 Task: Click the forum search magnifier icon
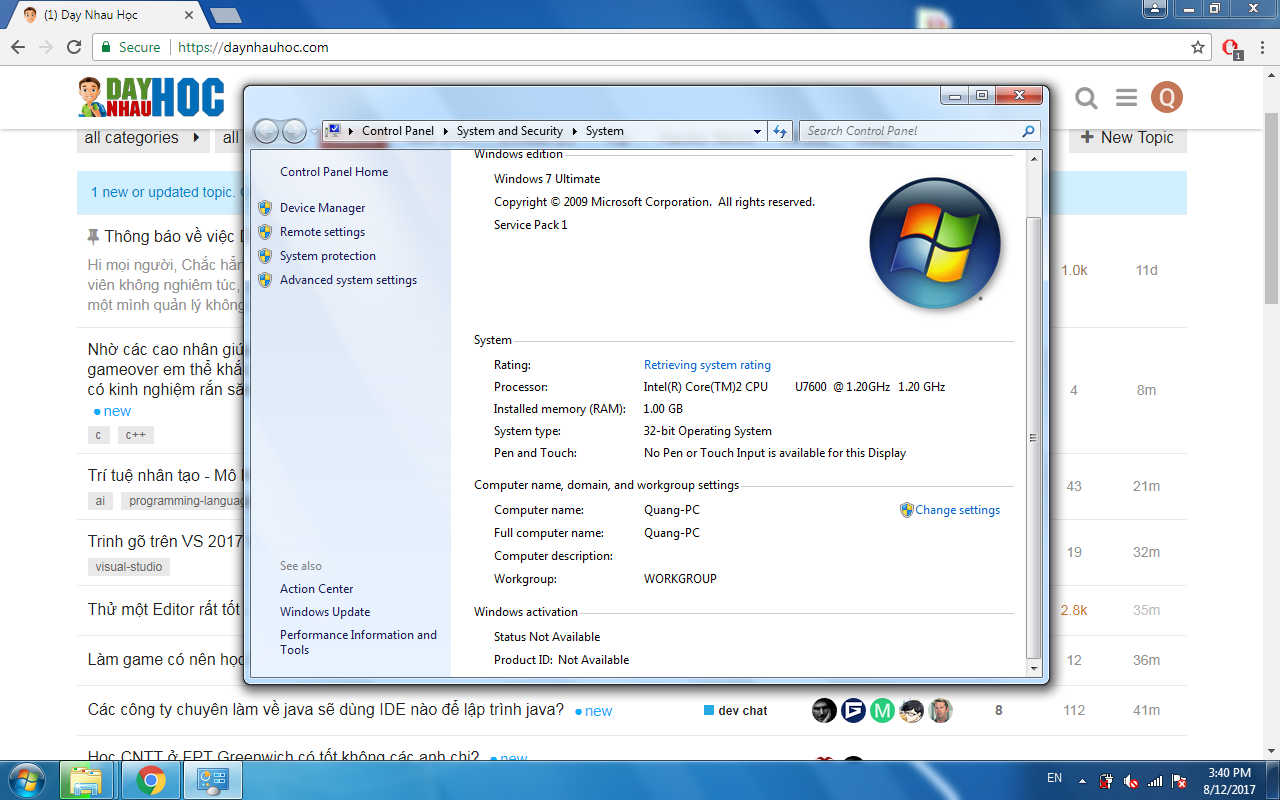[1086, 98]
